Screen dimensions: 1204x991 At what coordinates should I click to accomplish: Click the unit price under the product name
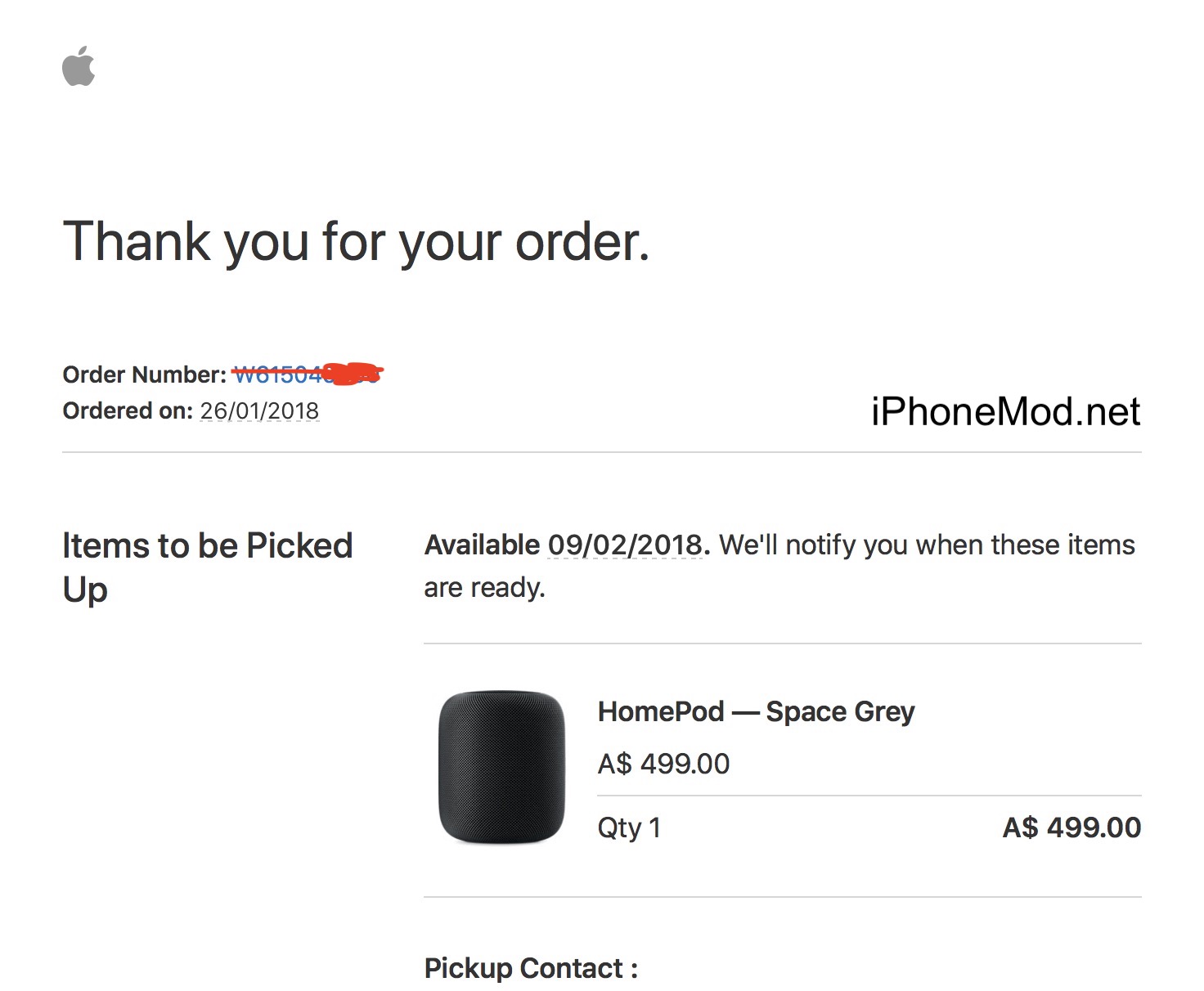(663, 764)
